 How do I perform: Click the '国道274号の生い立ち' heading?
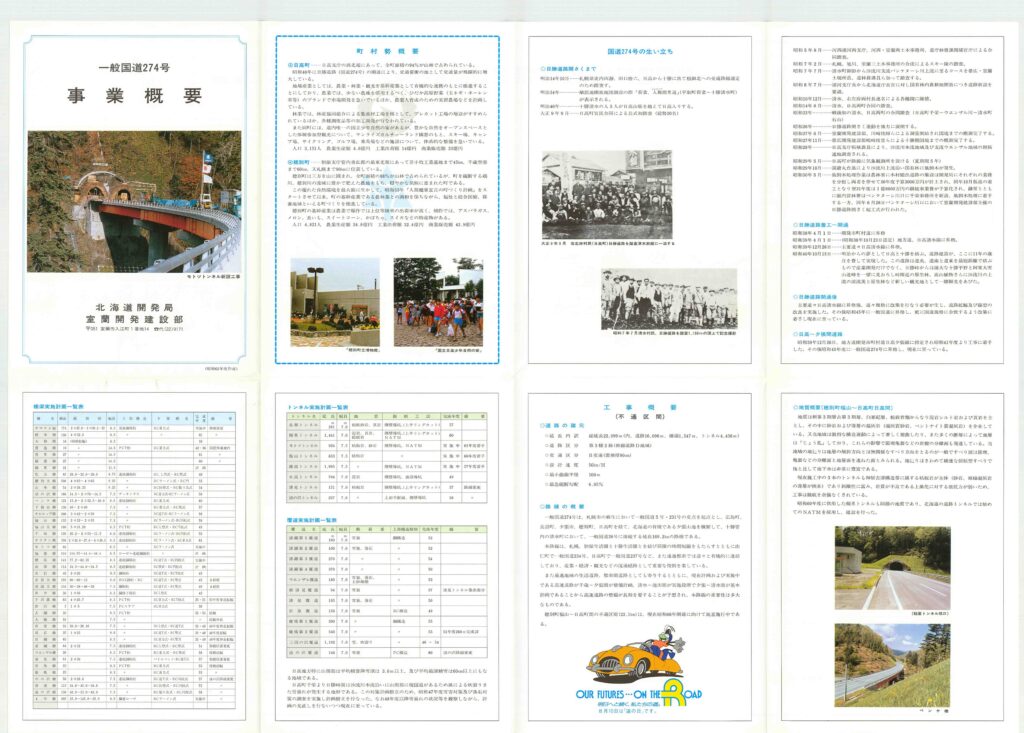tap(640, 48)
